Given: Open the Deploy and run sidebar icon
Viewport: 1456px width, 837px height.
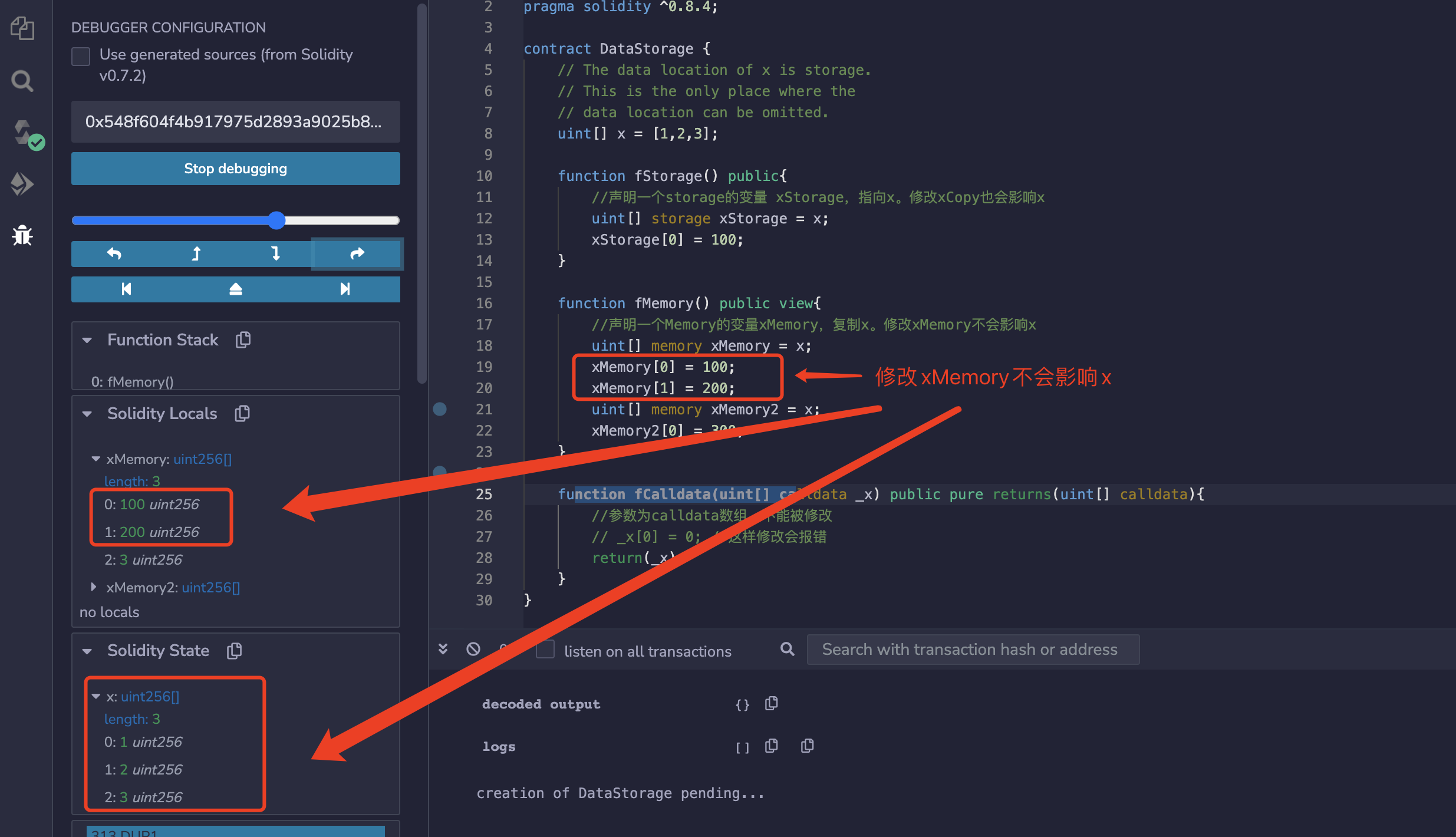Looking at the screenshot, I should pyautogui.click(x=22, y=184).
